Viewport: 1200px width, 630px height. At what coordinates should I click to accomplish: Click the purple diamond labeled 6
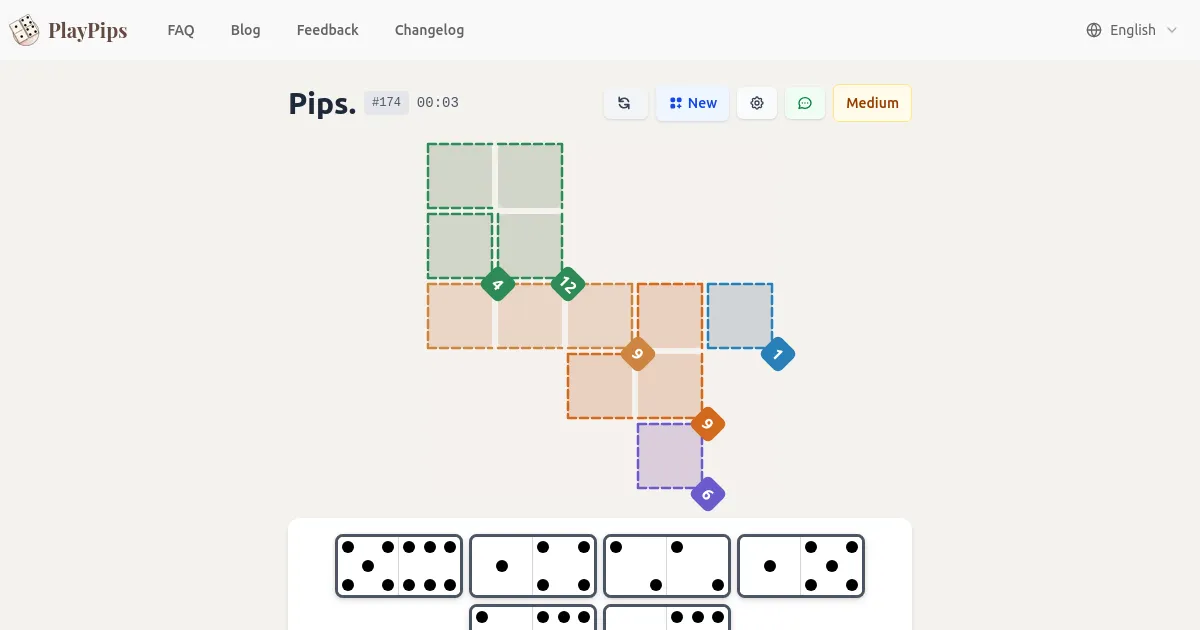pyautogui.click(x=708, y=494)
